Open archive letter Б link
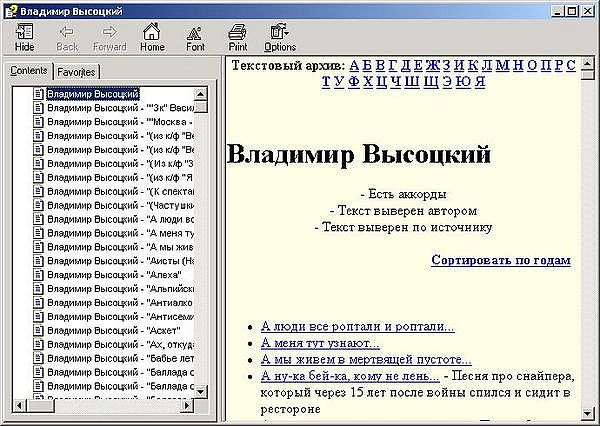The width and height of the screenshot is (600, 426). pos(367,65)
